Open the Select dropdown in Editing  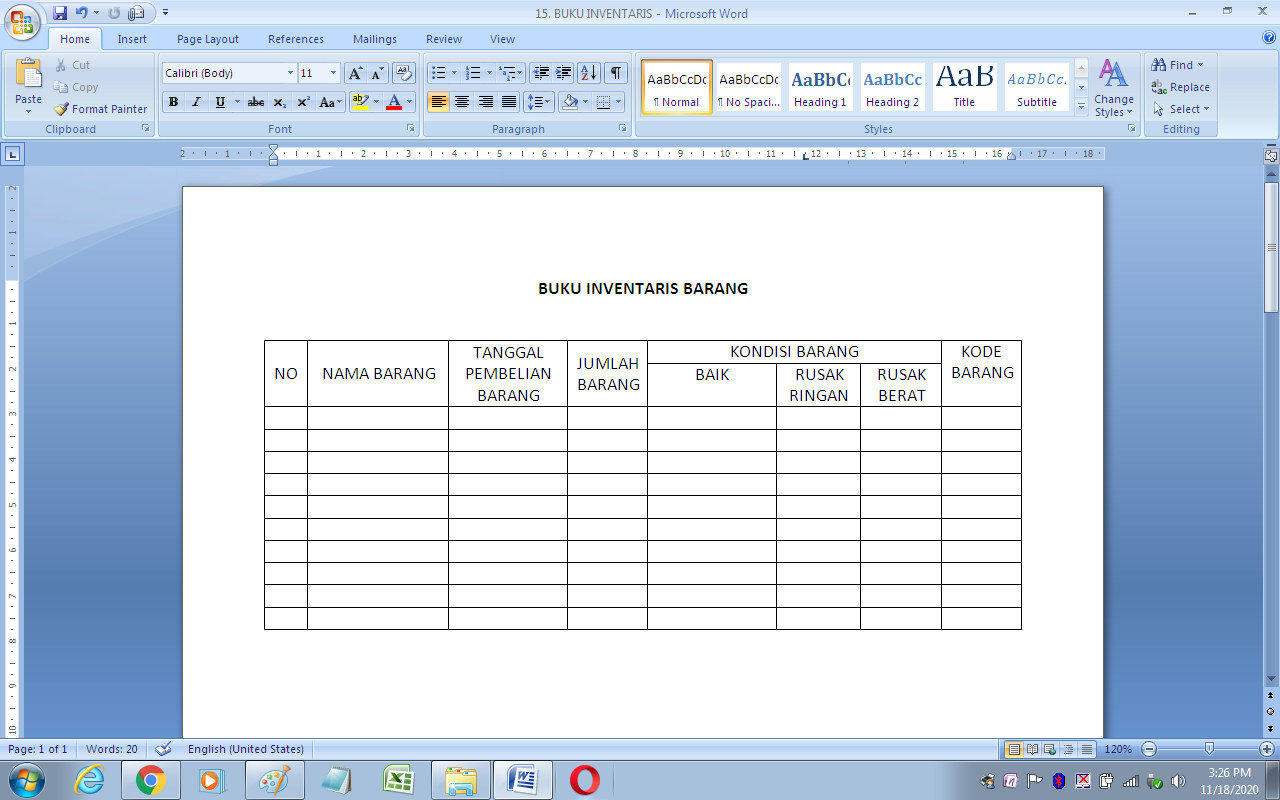(x=1181, y=109)
